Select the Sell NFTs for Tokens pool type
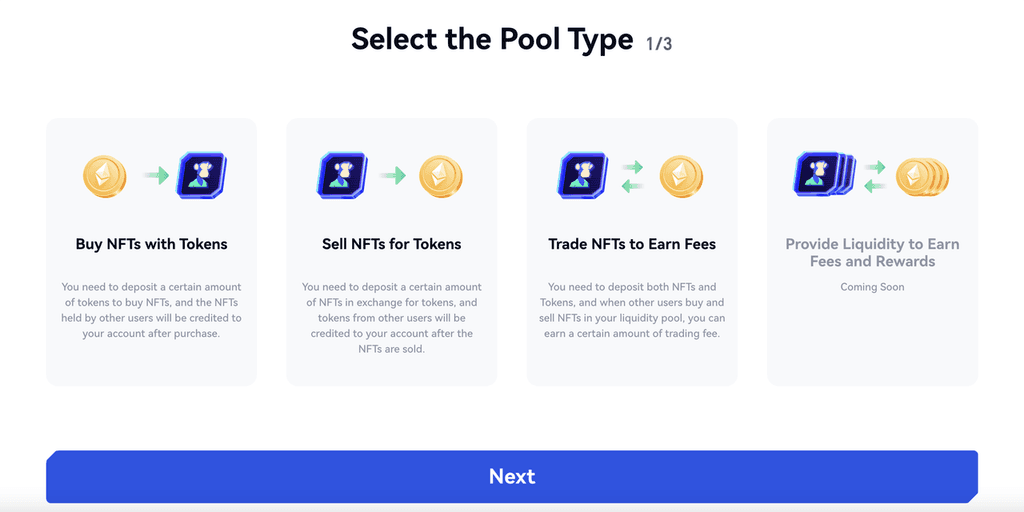This screenshot has width=1024, height=512. point(392,244)
